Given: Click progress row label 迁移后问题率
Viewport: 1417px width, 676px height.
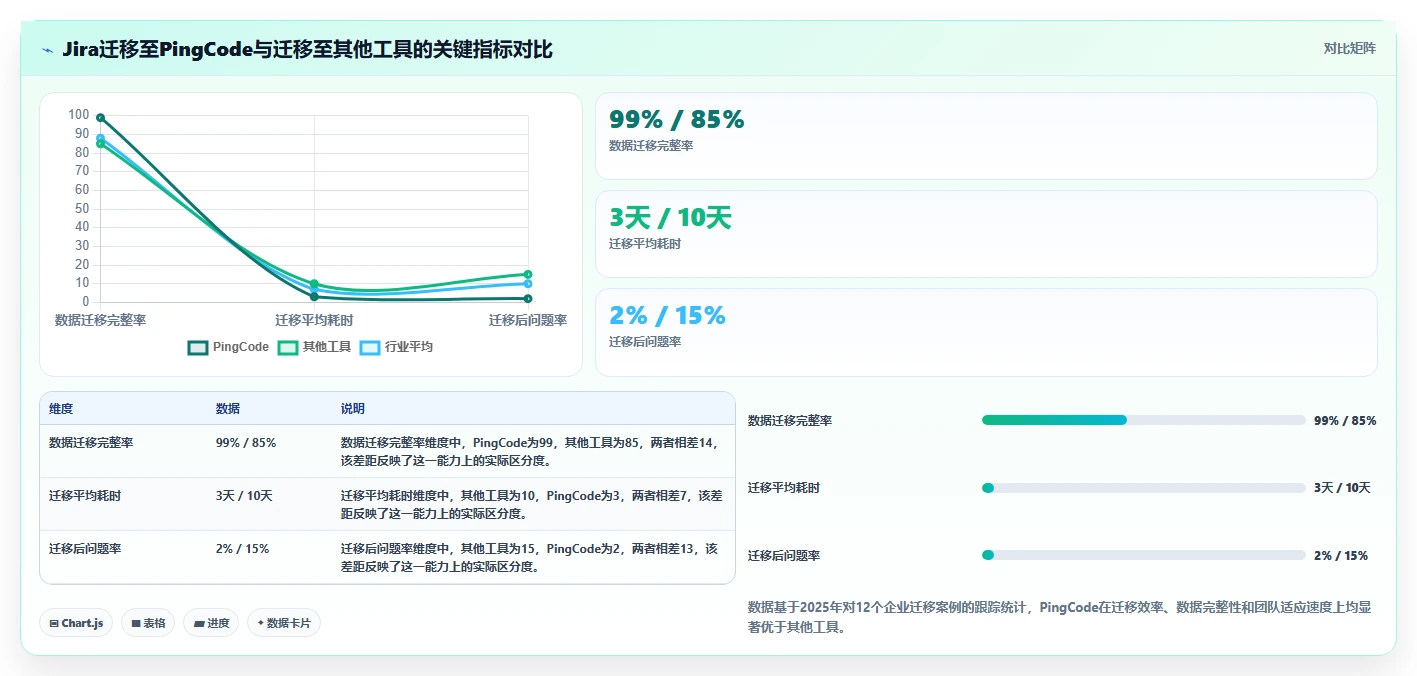Looking at the screenshot, I should [784, 556].
